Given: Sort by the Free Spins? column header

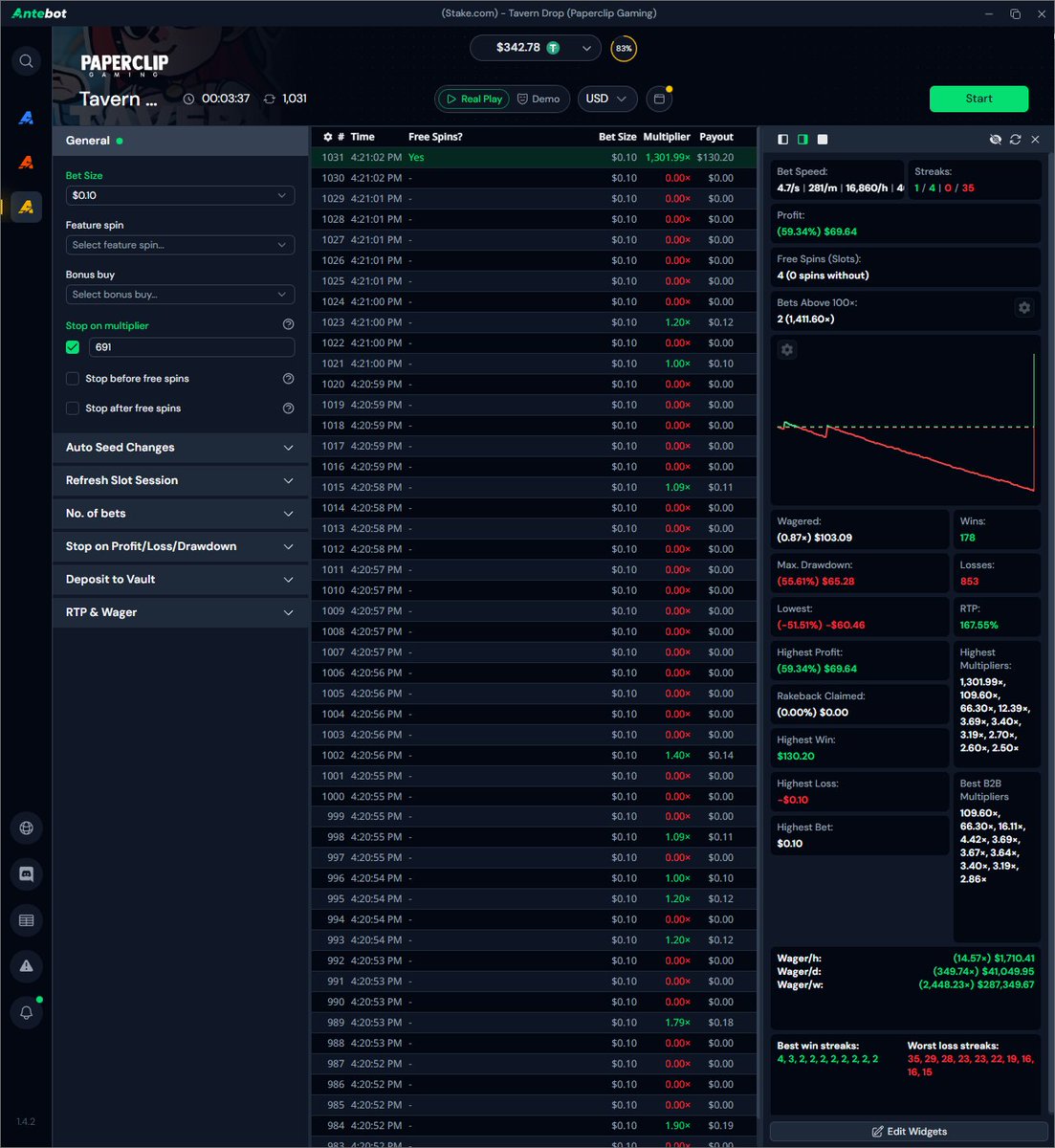Looking at the screenshot, I should [x=435, y=137].
